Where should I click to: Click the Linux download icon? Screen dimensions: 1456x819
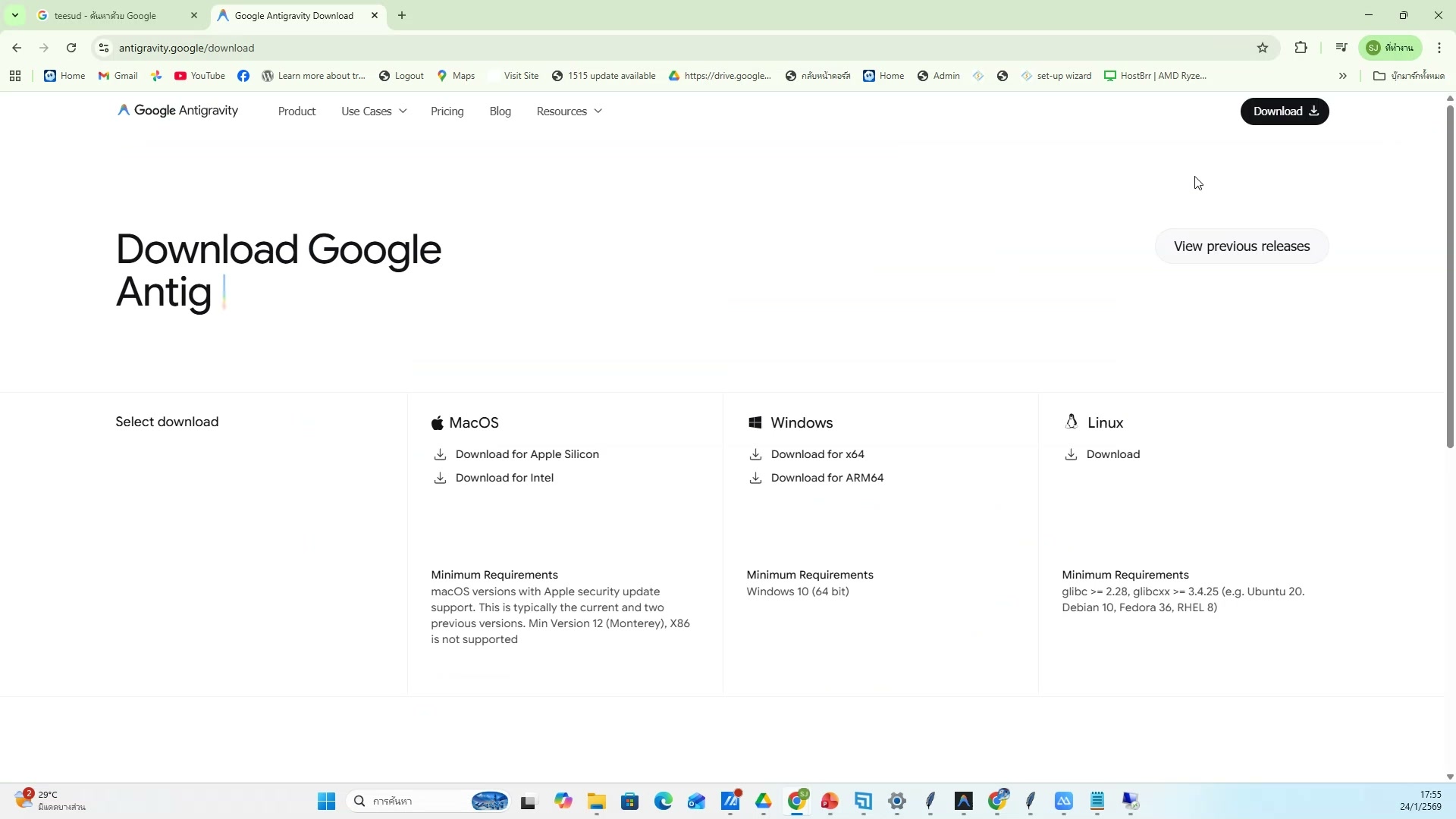1071,454
